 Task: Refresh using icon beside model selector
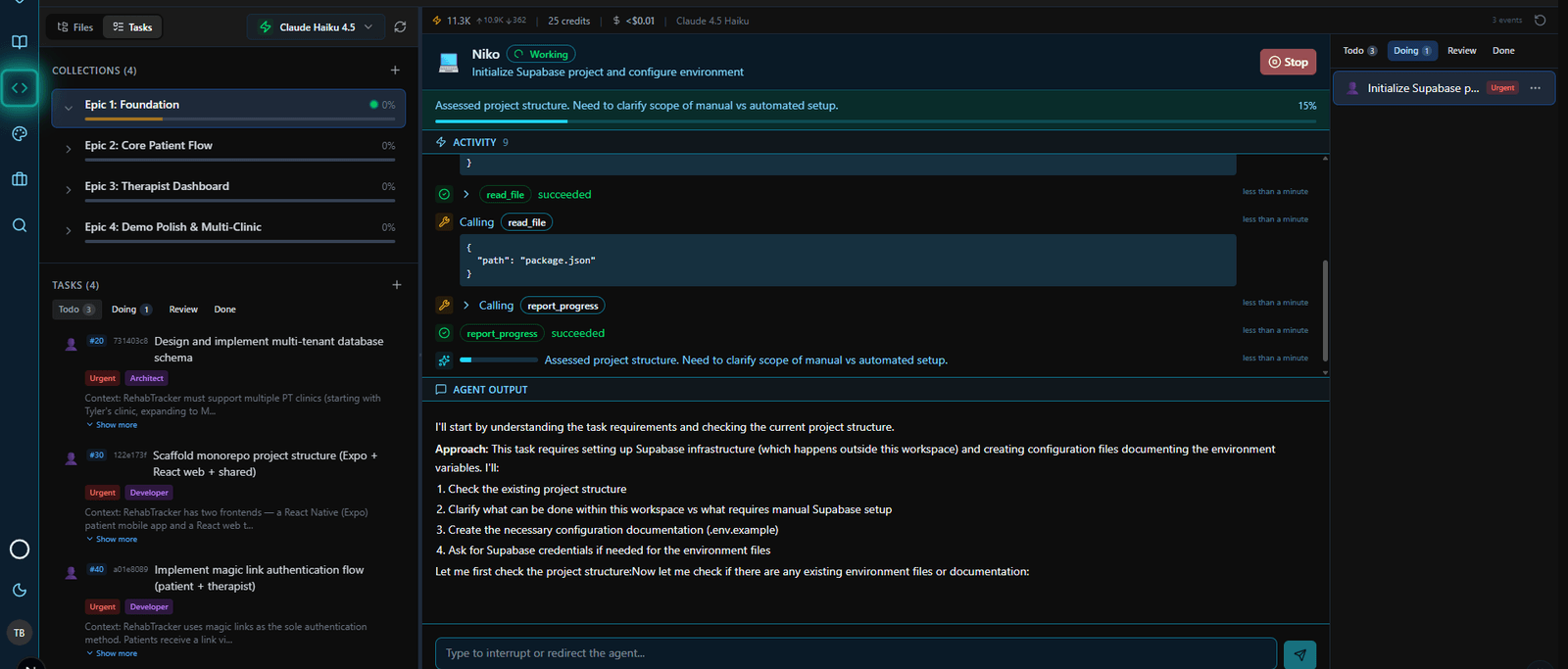(400, 27)
